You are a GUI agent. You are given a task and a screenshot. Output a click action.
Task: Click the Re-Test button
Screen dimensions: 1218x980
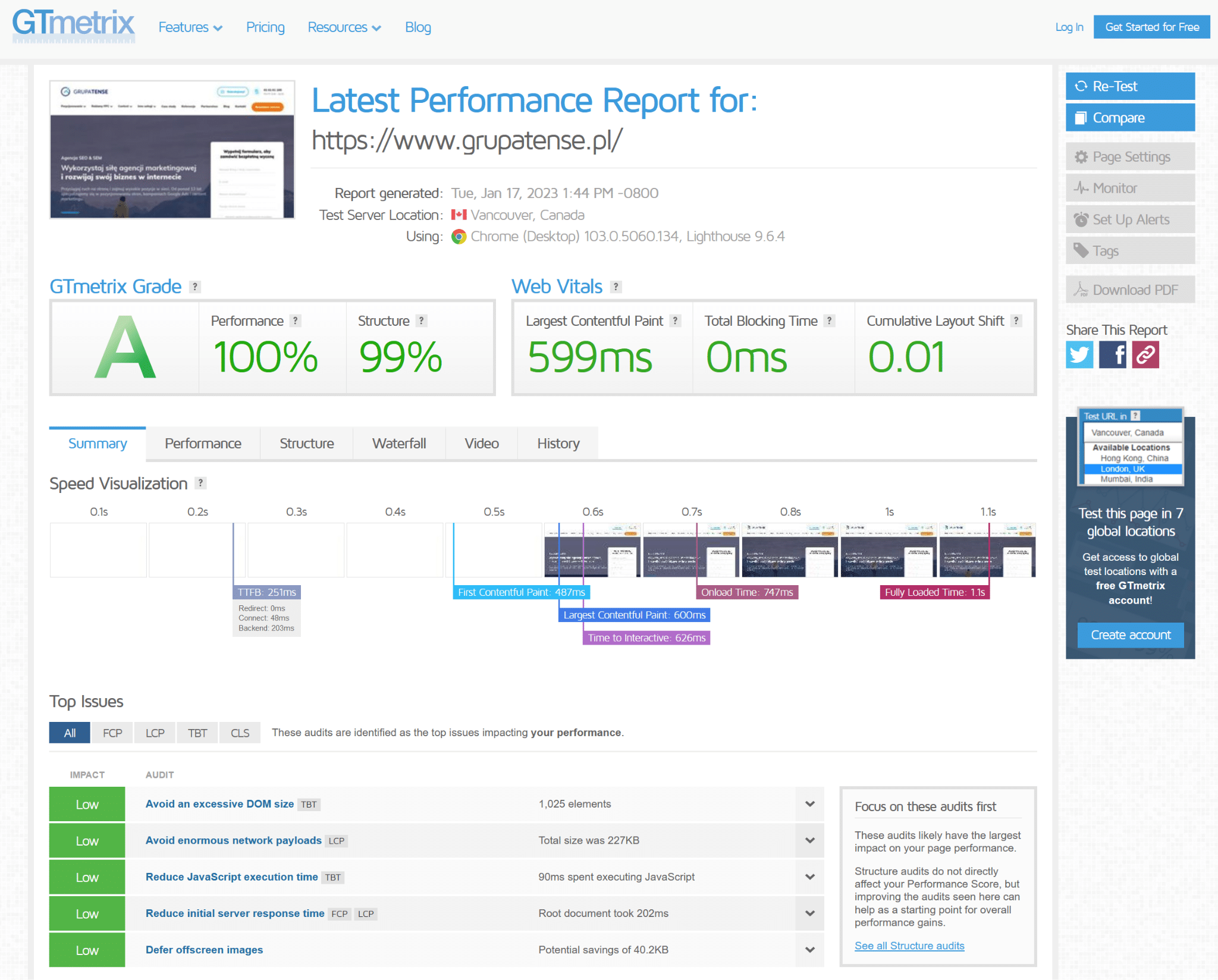click(x=1130, y=86)
